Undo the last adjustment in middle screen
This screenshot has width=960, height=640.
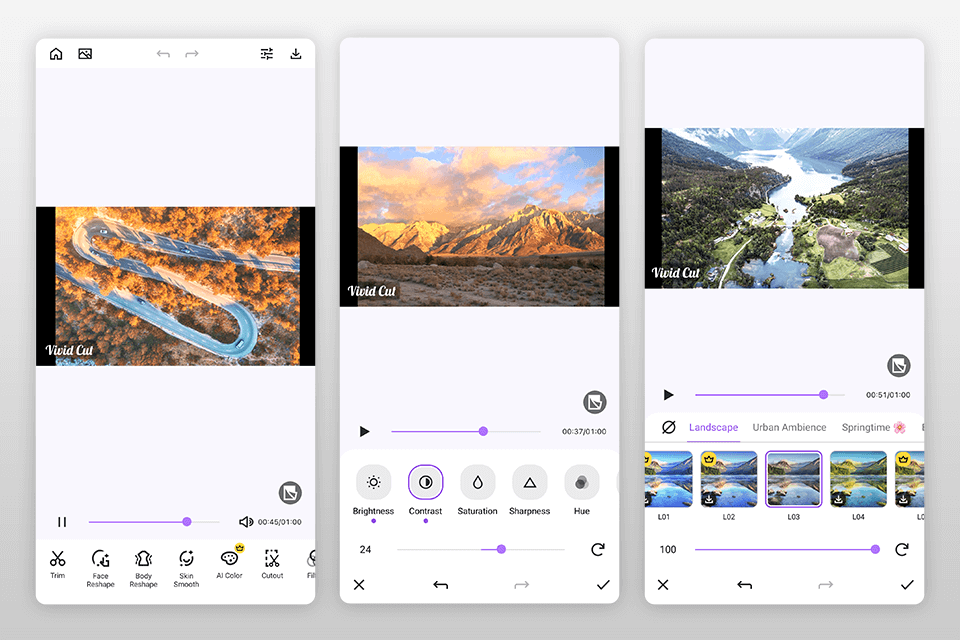coord(441,585)
